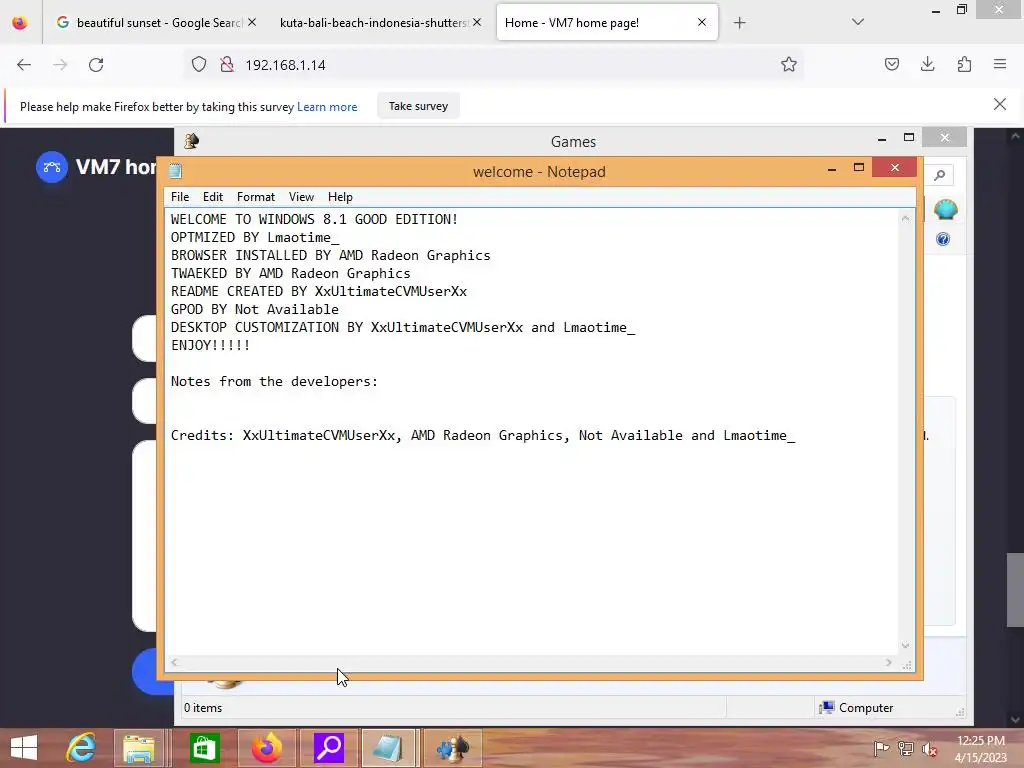1024x768 pixels.
Task: Click the GPOD BY Not Available line
Action: [x=255, y=310]
